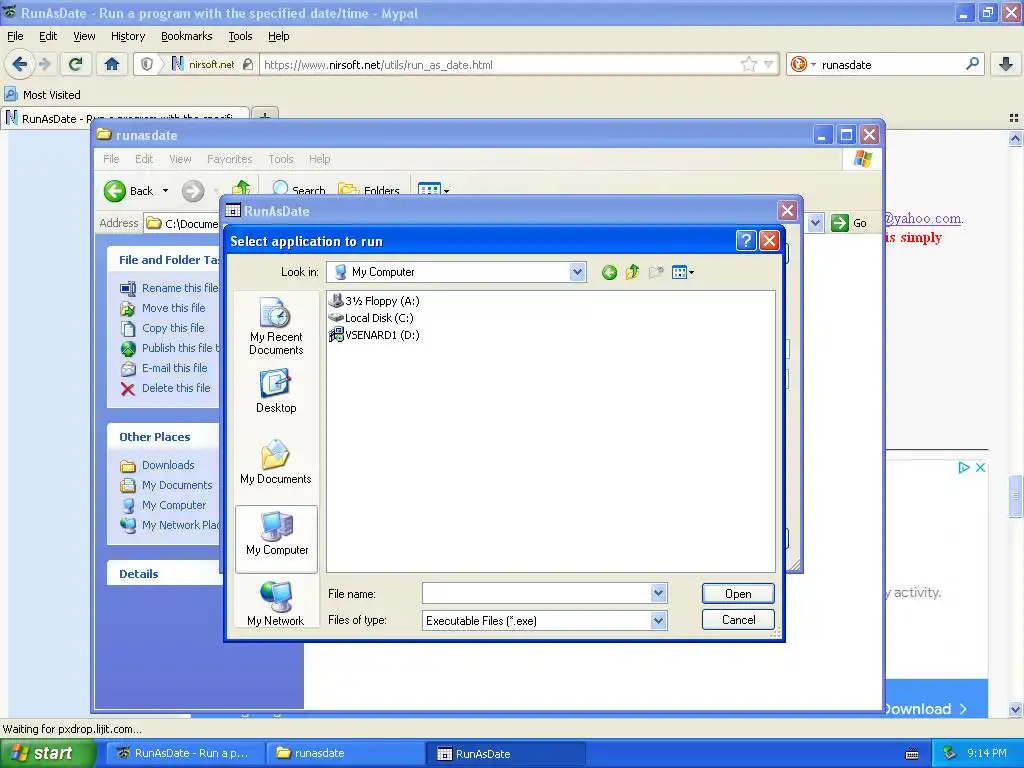Open Search in Explorer toolbar
This screenshot has height=768, width=1024.
[x=299, y=190]
